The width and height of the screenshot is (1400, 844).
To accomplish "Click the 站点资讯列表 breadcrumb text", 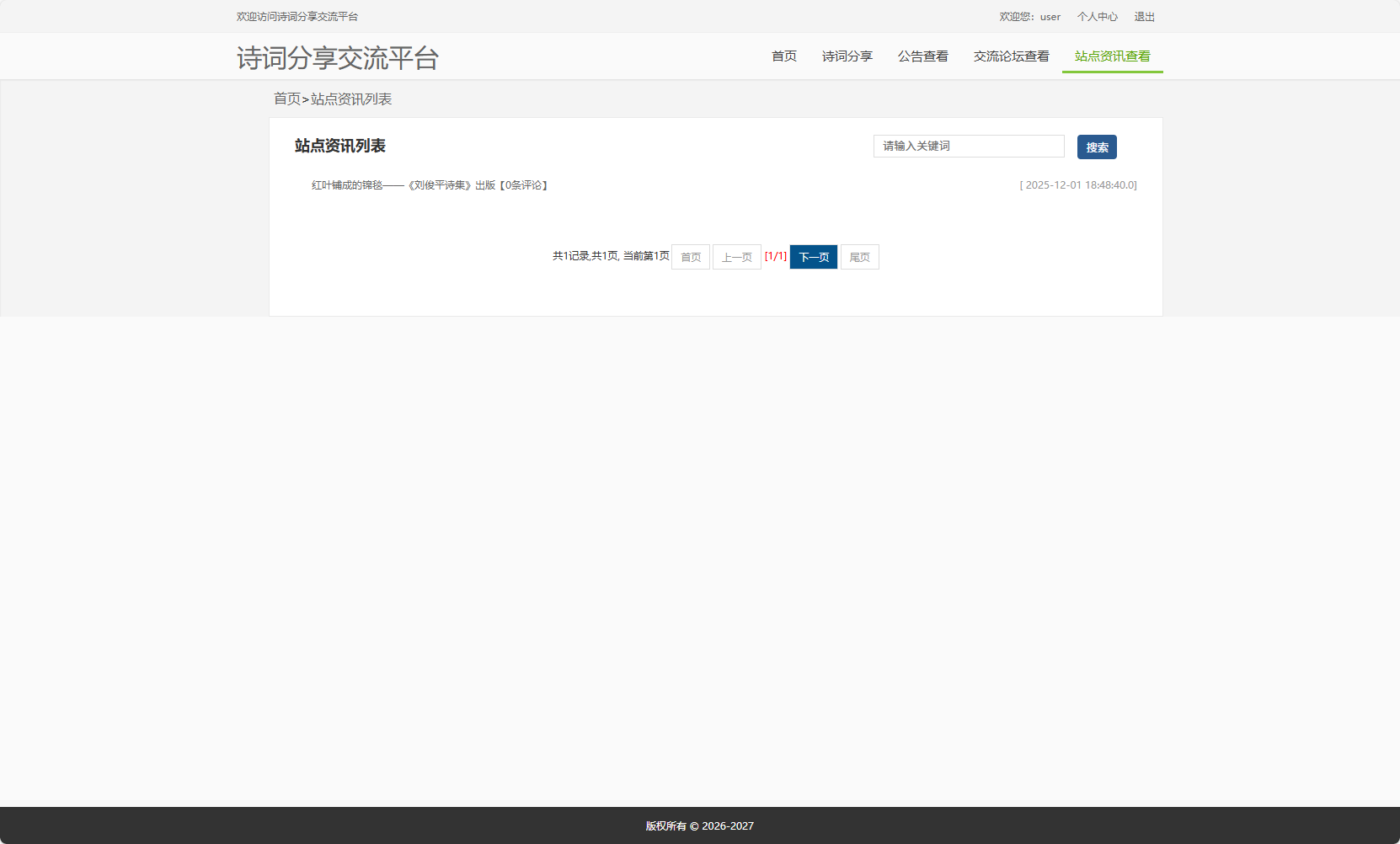I will pyautogui.click(x=350, y=99).
